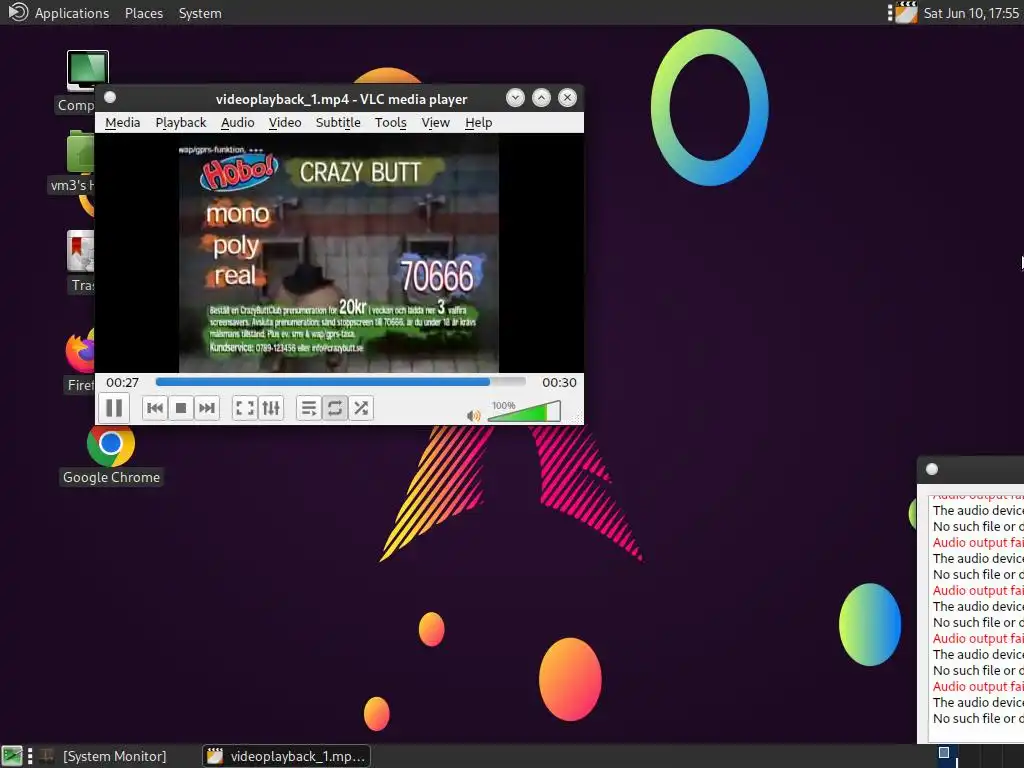Mute audio via speaker icon
Screen dimensions: 1024x768
(474, 415)
